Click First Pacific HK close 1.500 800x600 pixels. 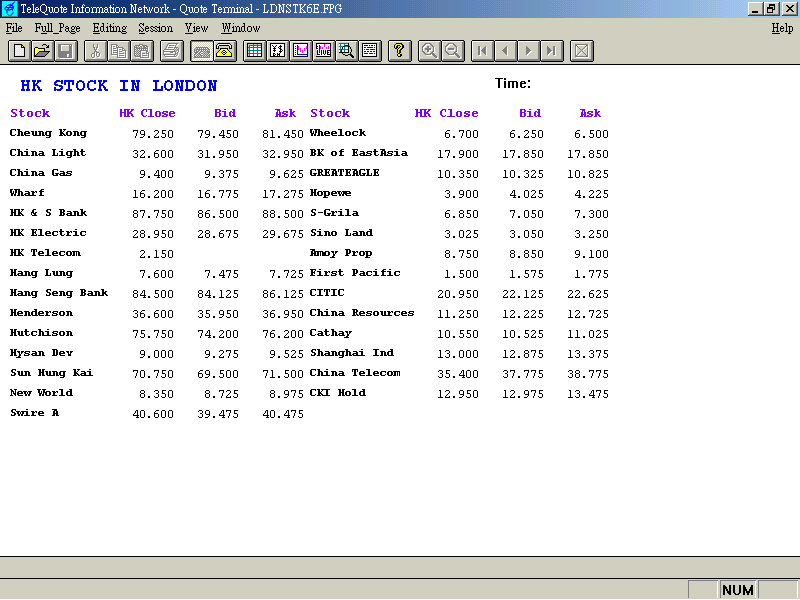click(x=461, y=274)
